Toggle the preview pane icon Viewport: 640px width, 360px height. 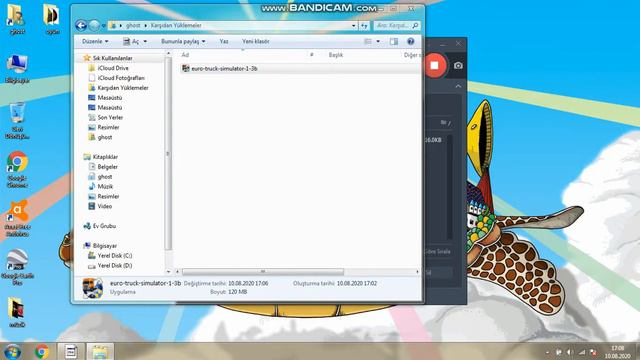393,41
